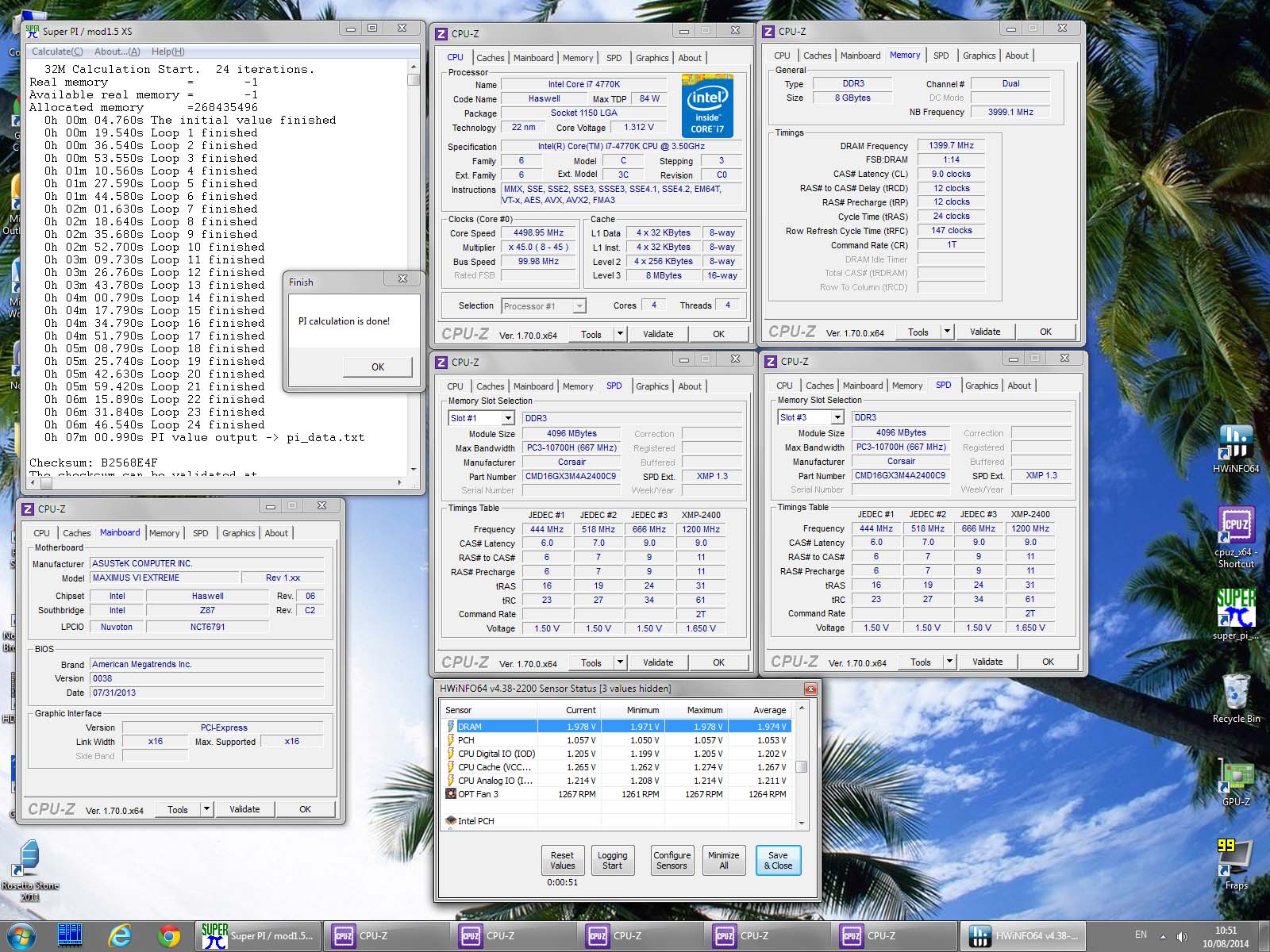
Task: Switch to HWiNFO64 taskbar button
Action: [1023, 936]
